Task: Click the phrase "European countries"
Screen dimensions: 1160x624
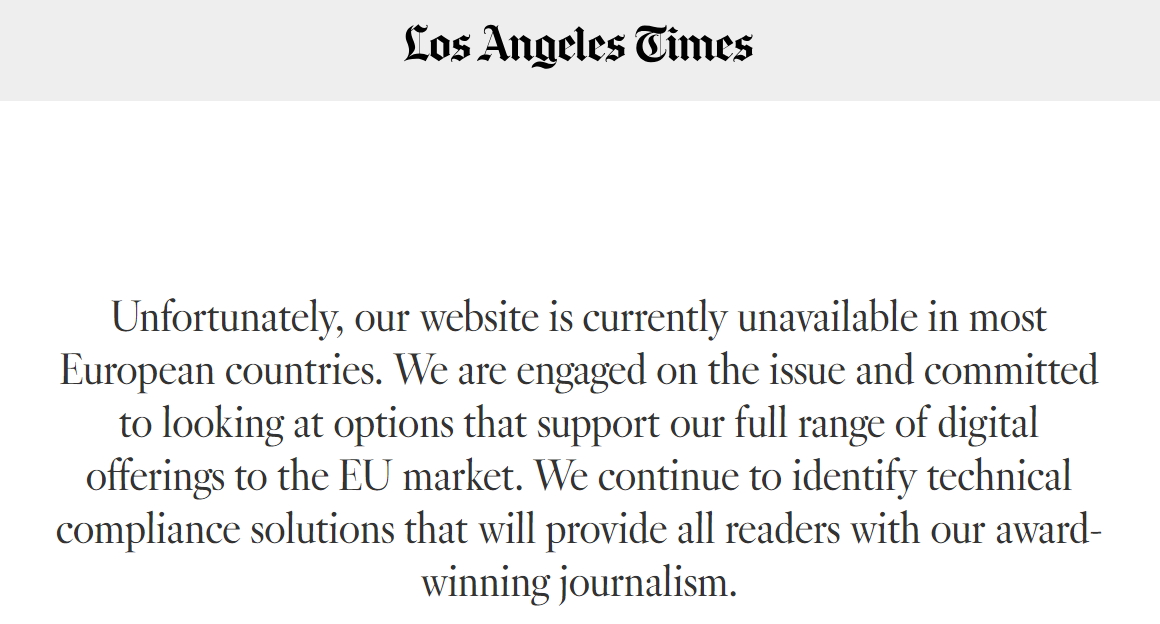Action: click(x=220, y=371)
